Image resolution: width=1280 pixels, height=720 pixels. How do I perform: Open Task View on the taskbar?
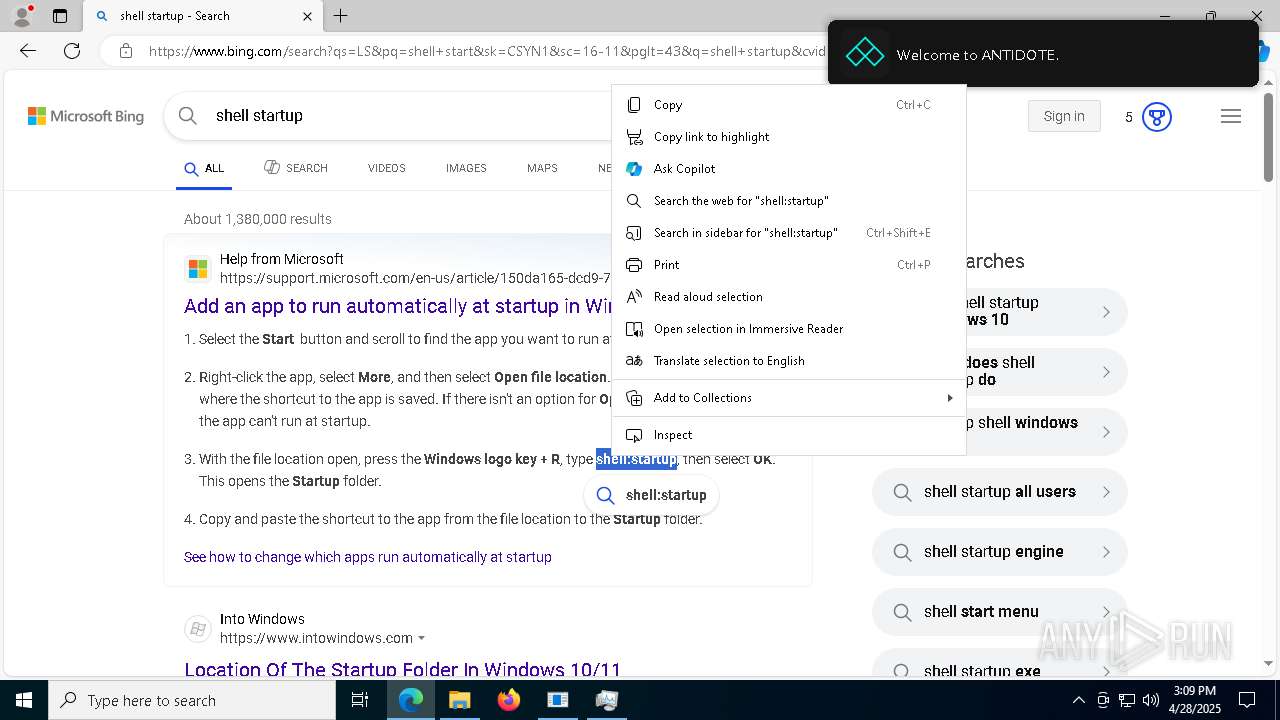360,700
